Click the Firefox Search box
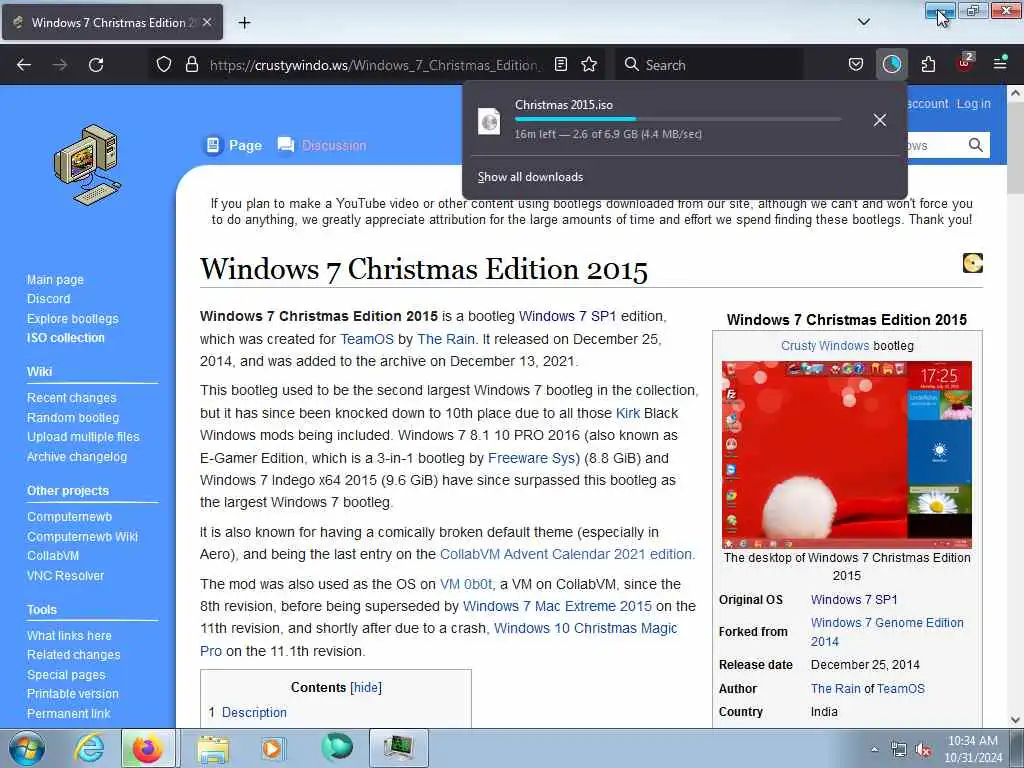1024x768 pixels. click(709, 65)
